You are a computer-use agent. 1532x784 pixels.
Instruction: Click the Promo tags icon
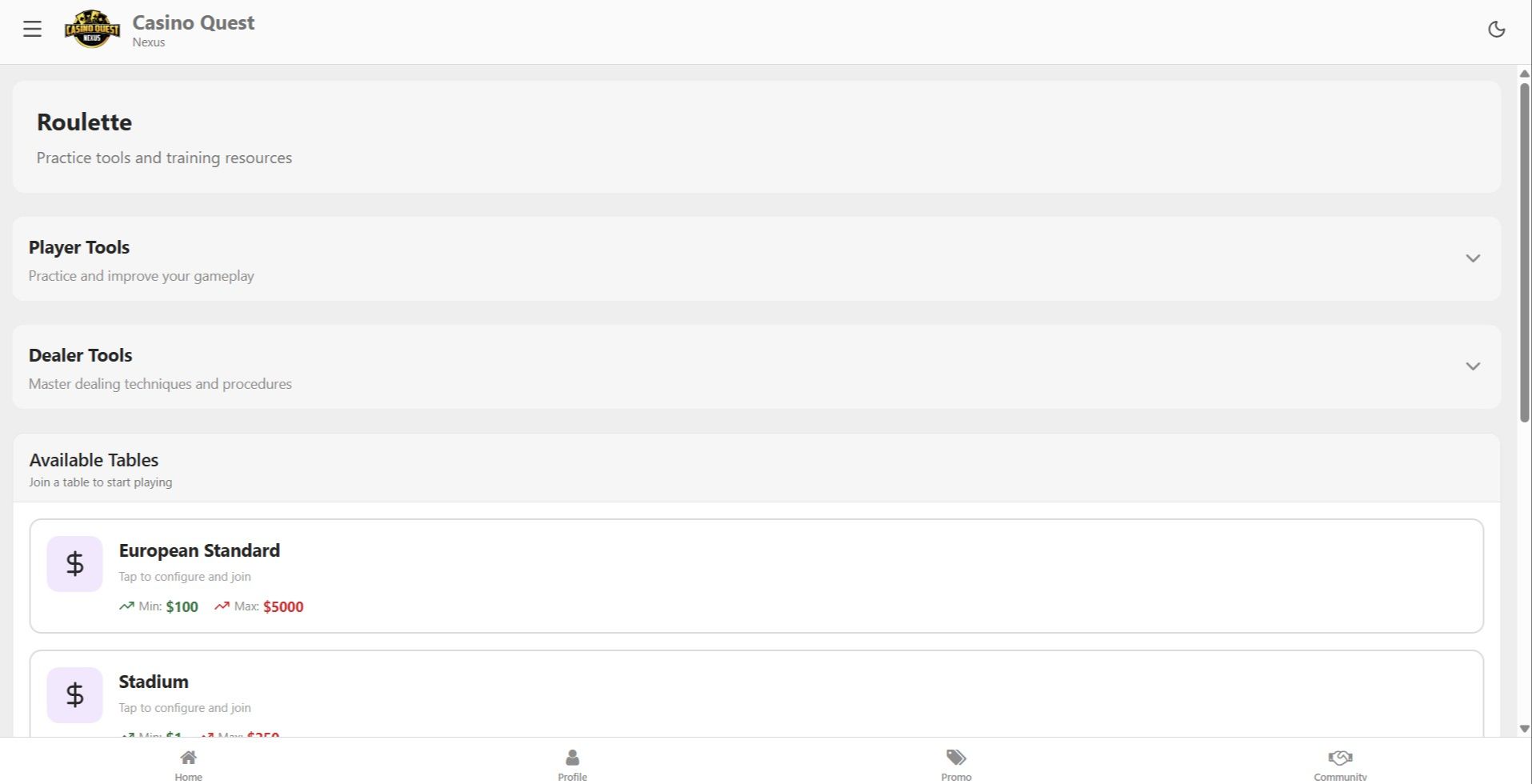(x=956, y=757)
